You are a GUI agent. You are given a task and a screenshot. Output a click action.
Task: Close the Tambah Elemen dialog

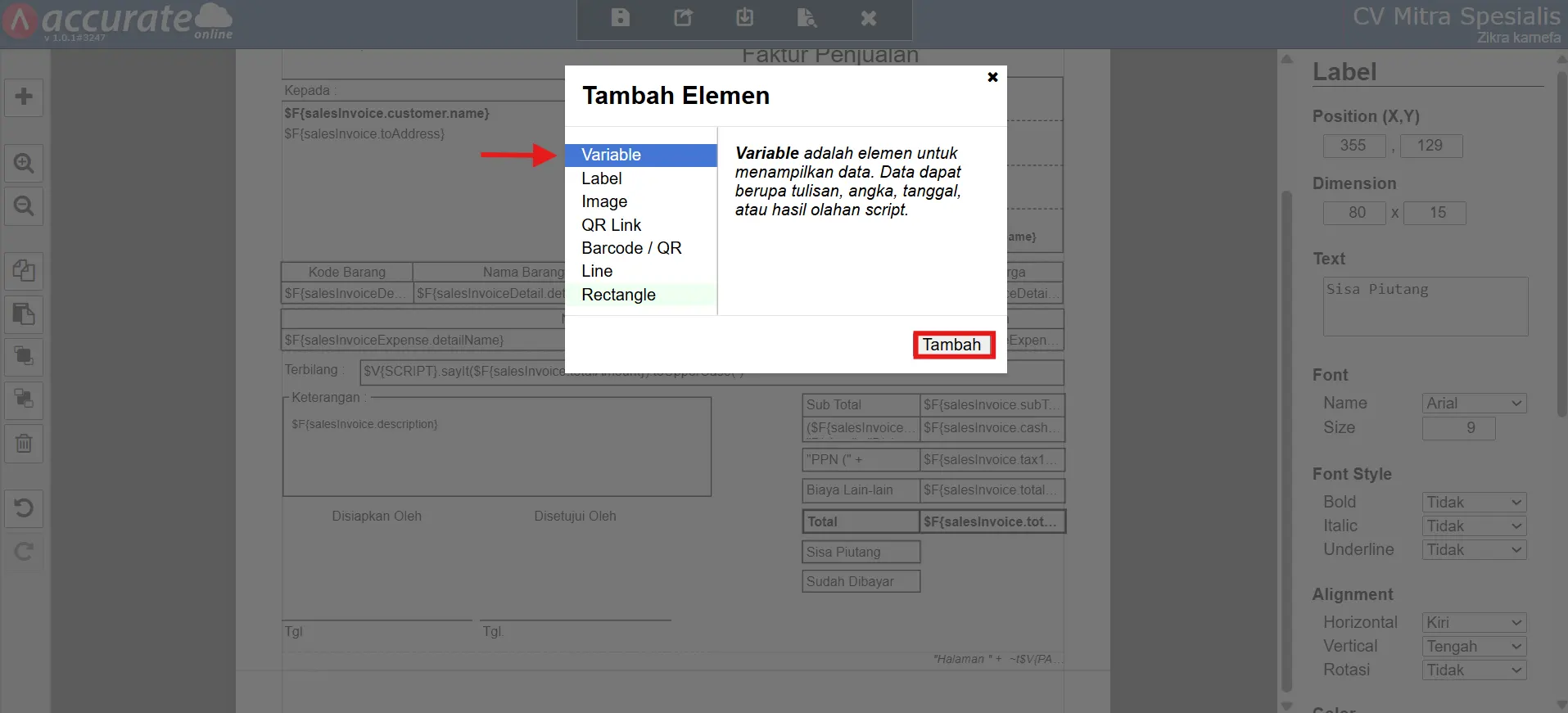(992, 77)
